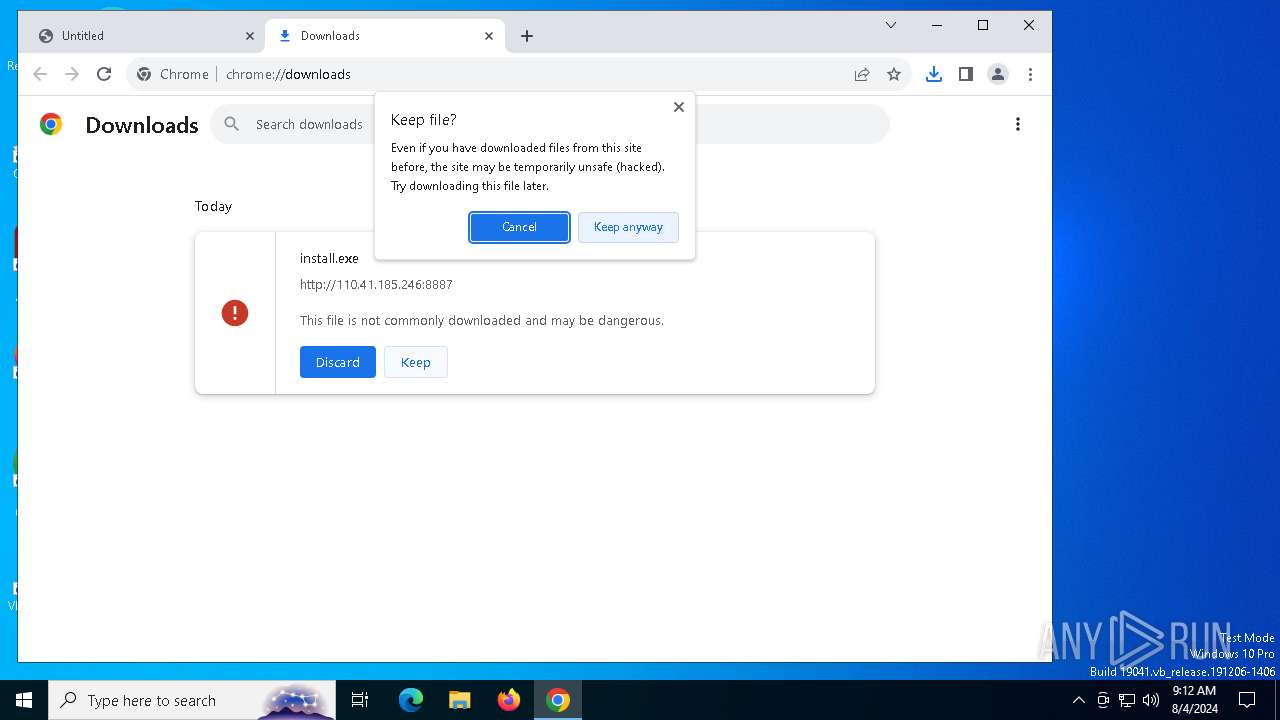Screen dimensions: 1280x720
Task: Share this page icon in address bar
Action: point(862,74)
